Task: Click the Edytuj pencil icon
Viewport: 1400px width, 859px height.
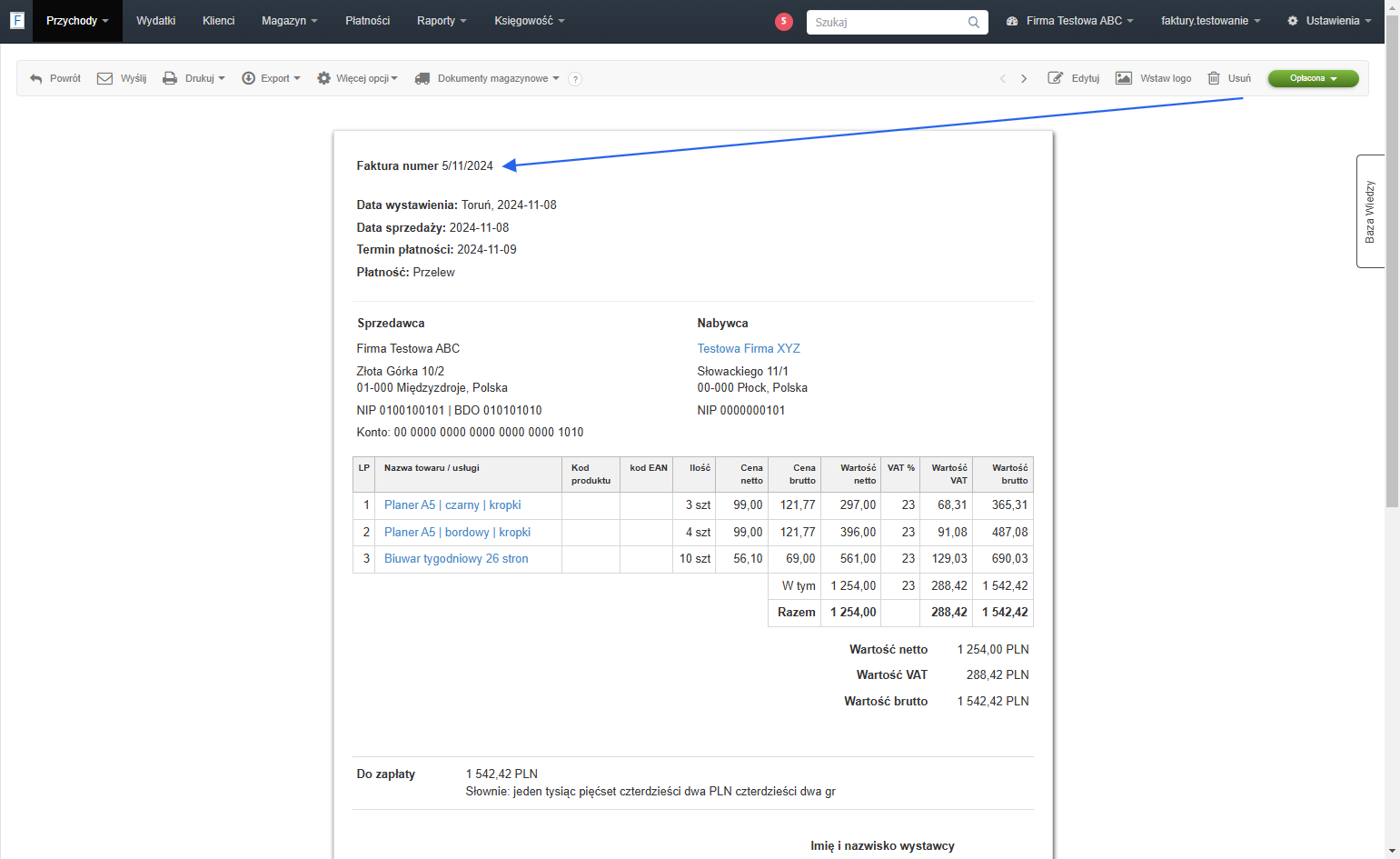Action: click(1056, 79)
